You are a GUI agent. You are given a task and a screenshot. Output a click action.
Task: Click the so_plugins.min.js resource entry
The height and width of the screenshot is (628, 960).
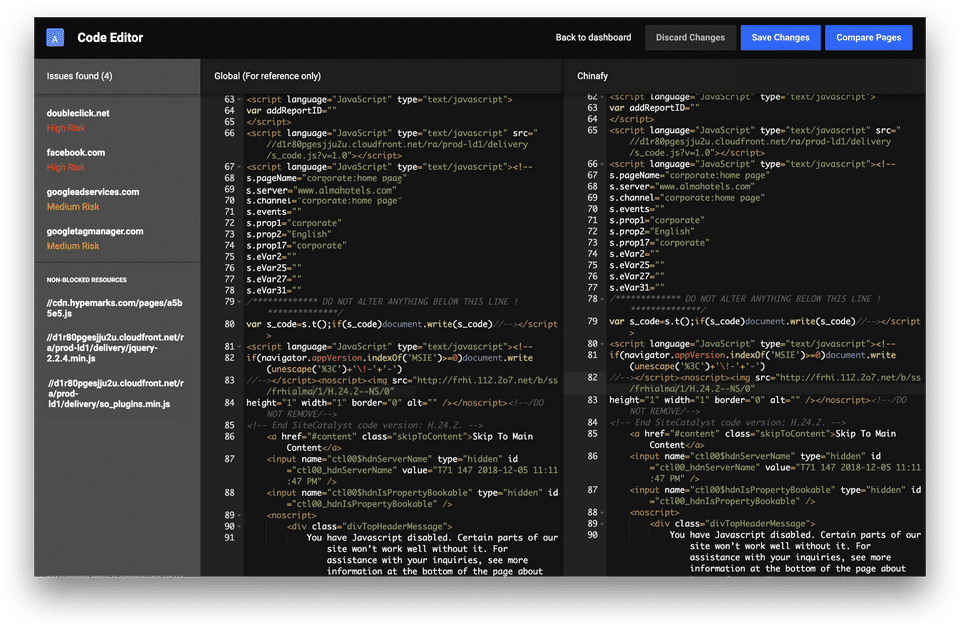point(114,393)
